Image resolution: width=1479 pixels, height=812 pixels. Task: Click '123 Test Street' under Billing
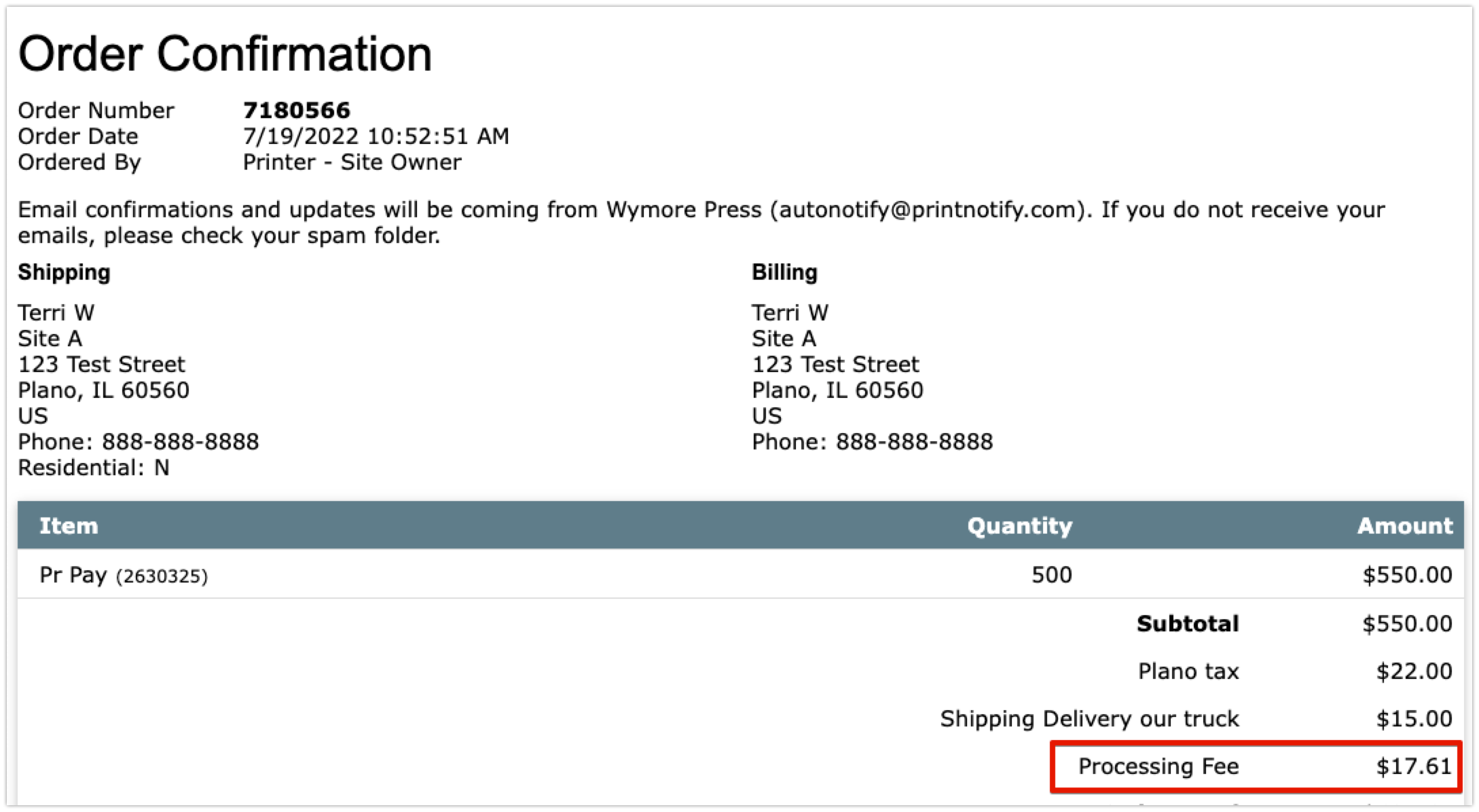pos(835,364)
